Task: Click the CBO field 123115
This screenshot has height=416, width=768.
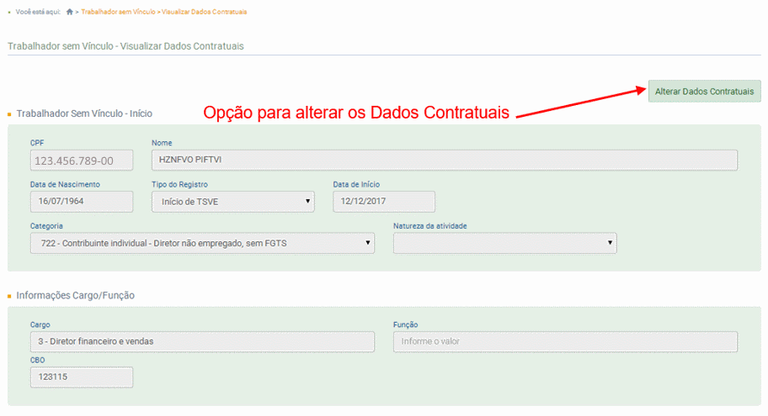Action: coord(81,377)
